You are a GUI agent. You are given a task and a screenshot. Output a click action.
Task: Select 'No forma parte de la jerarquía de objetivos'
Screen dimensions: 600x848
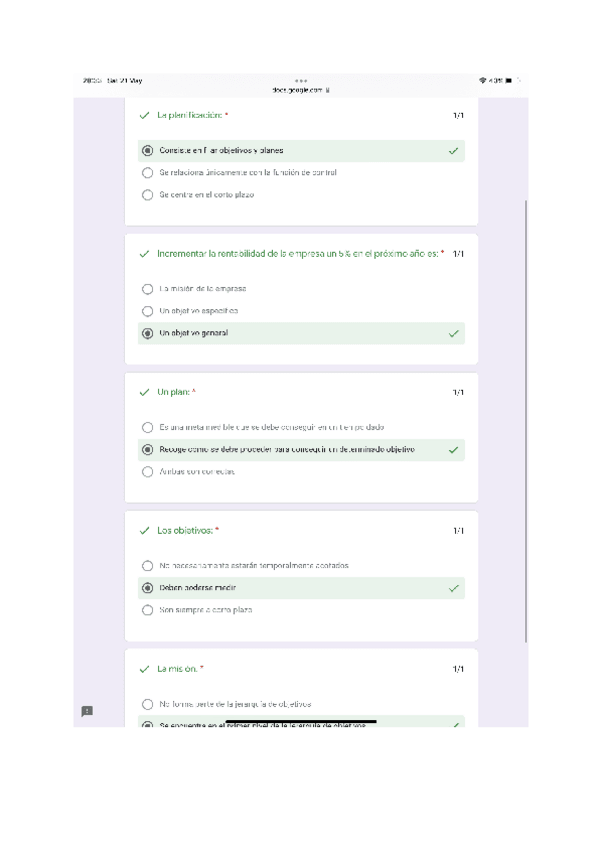tap(148, 704)
